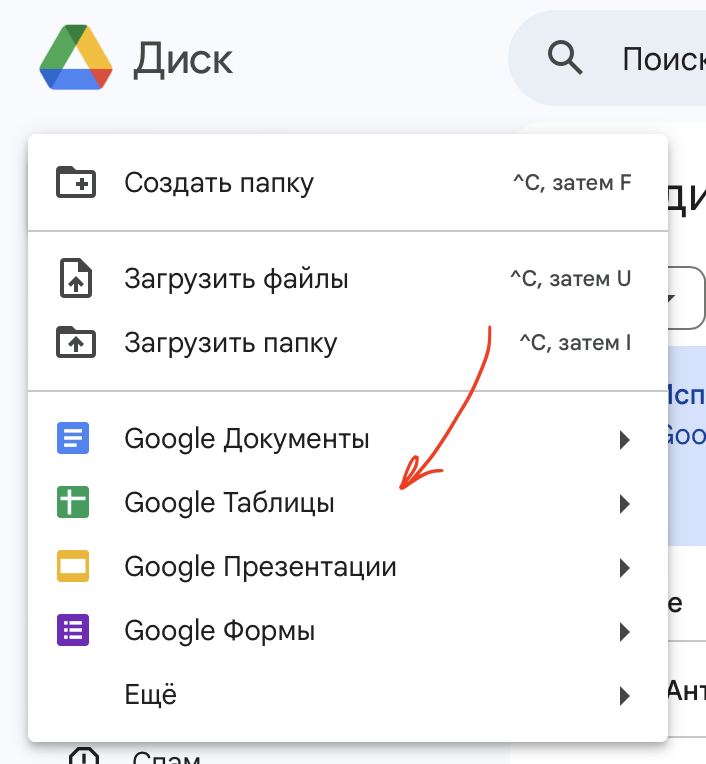Expand the Google Документы submenu arrow
Image resolution: width=706 pixels, height=764 pixels.
(x=624, y=439)
